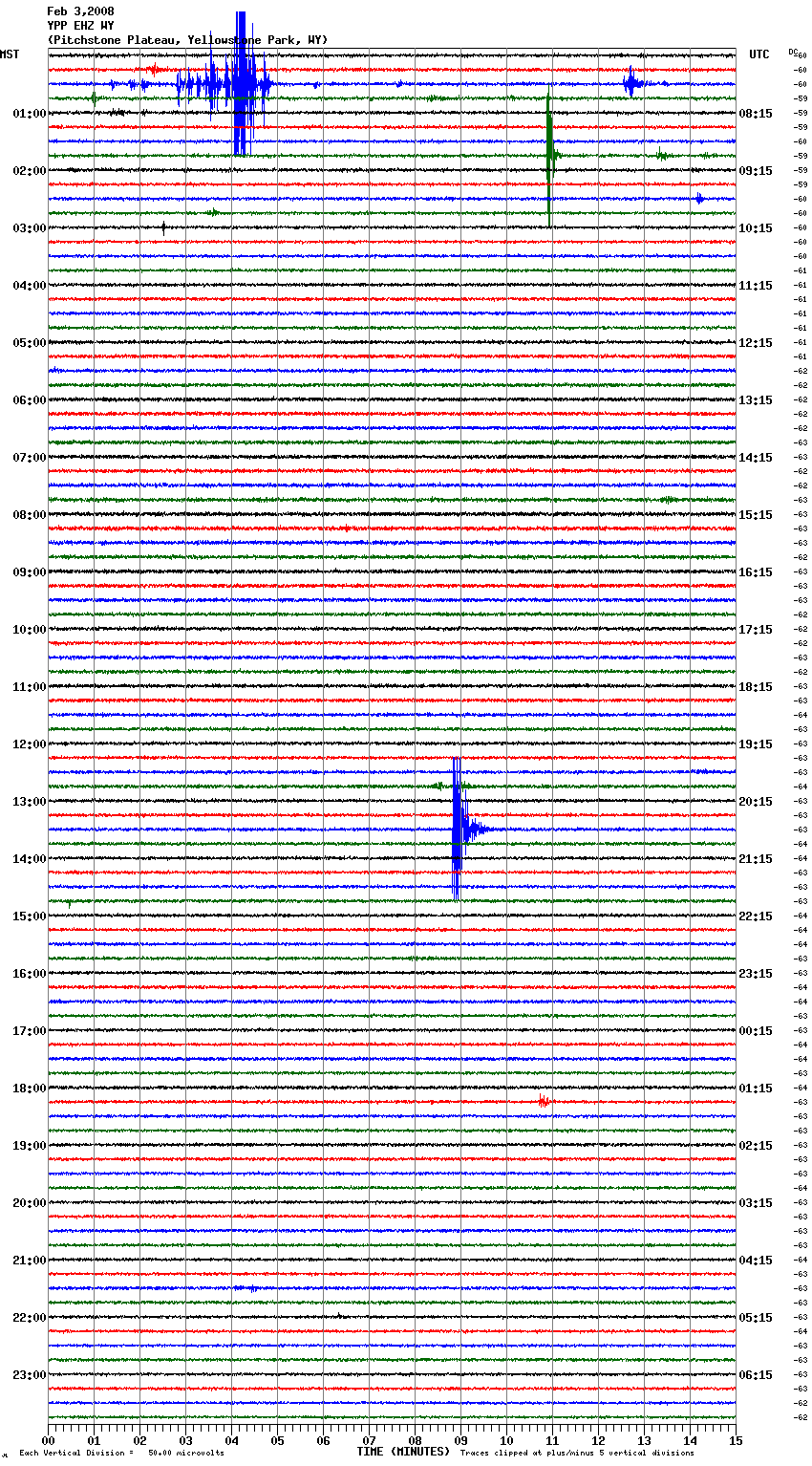Click the 05:00 MST time label
The width and height of the screenshot is (812, 1466).
[30, 343]
